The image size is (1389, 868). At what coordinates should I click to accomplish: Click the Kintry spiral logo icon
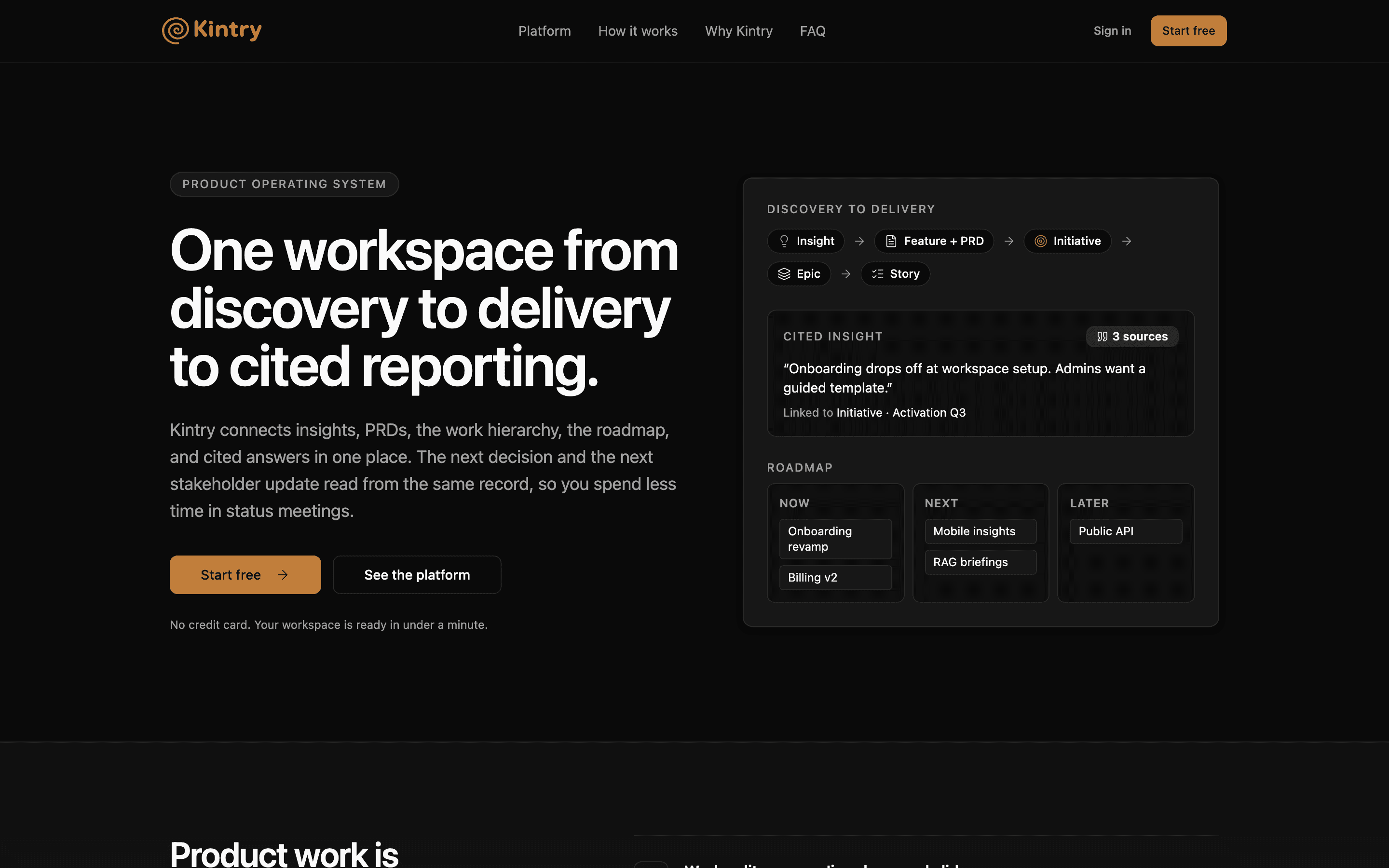(175, 30)
